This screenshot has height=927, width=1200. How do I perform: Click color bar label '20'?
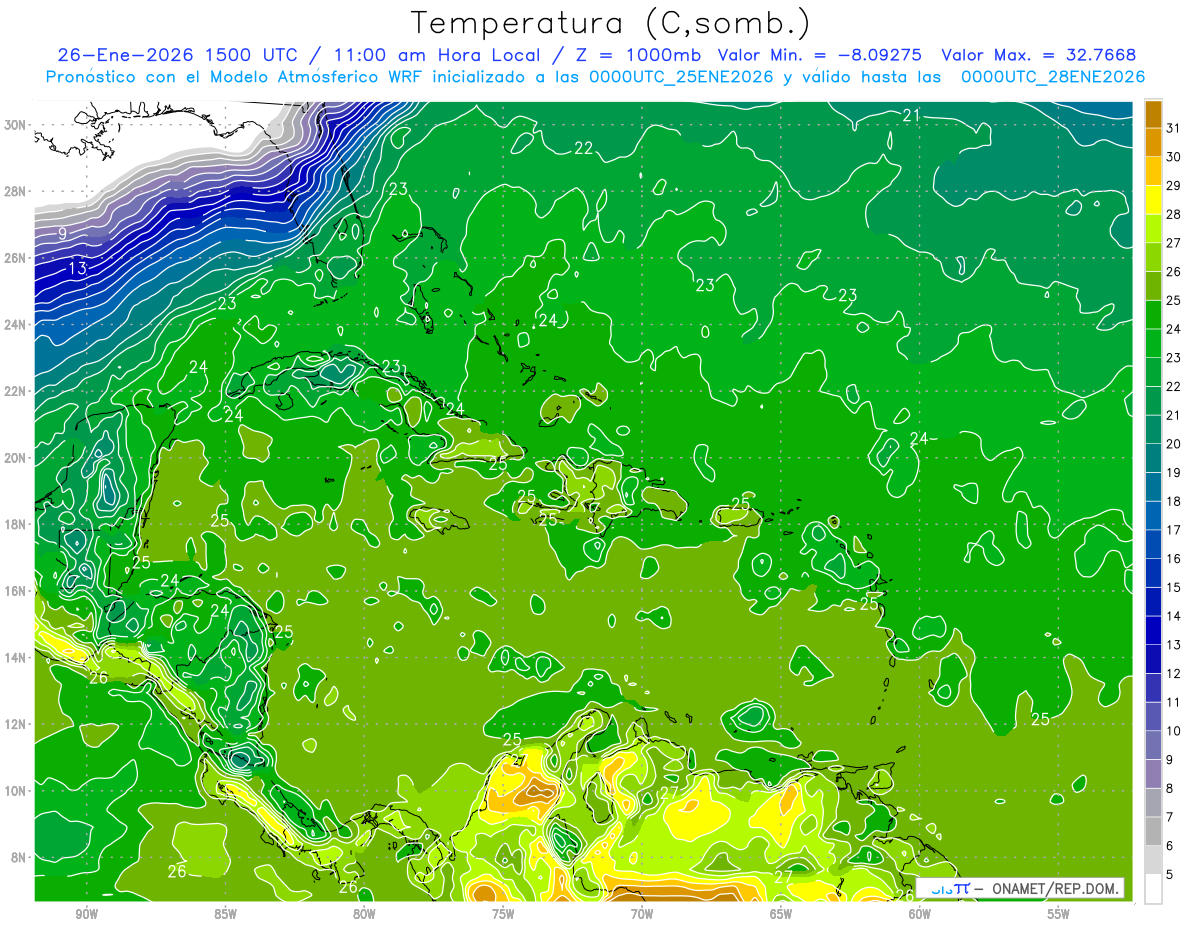[x=1174, y=444]
